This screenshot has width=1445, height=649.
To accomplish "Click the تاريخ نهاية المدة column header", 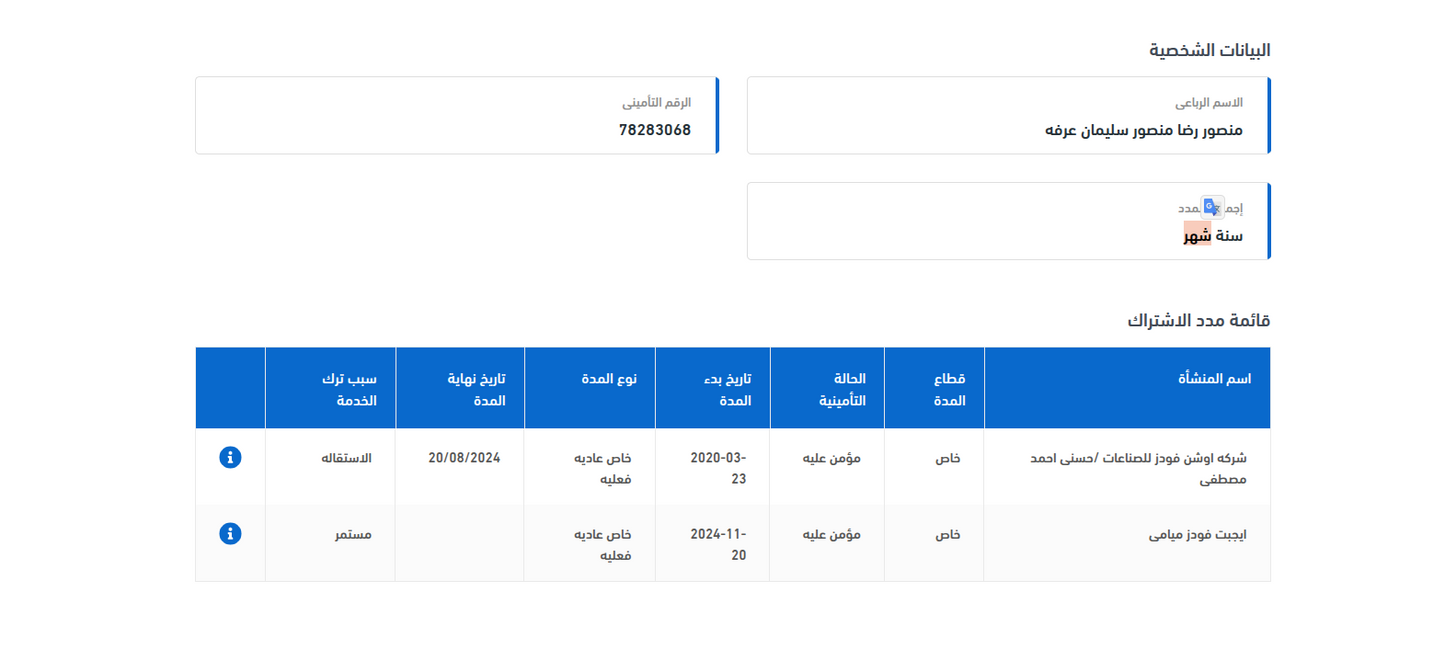I will coord(475,389).
